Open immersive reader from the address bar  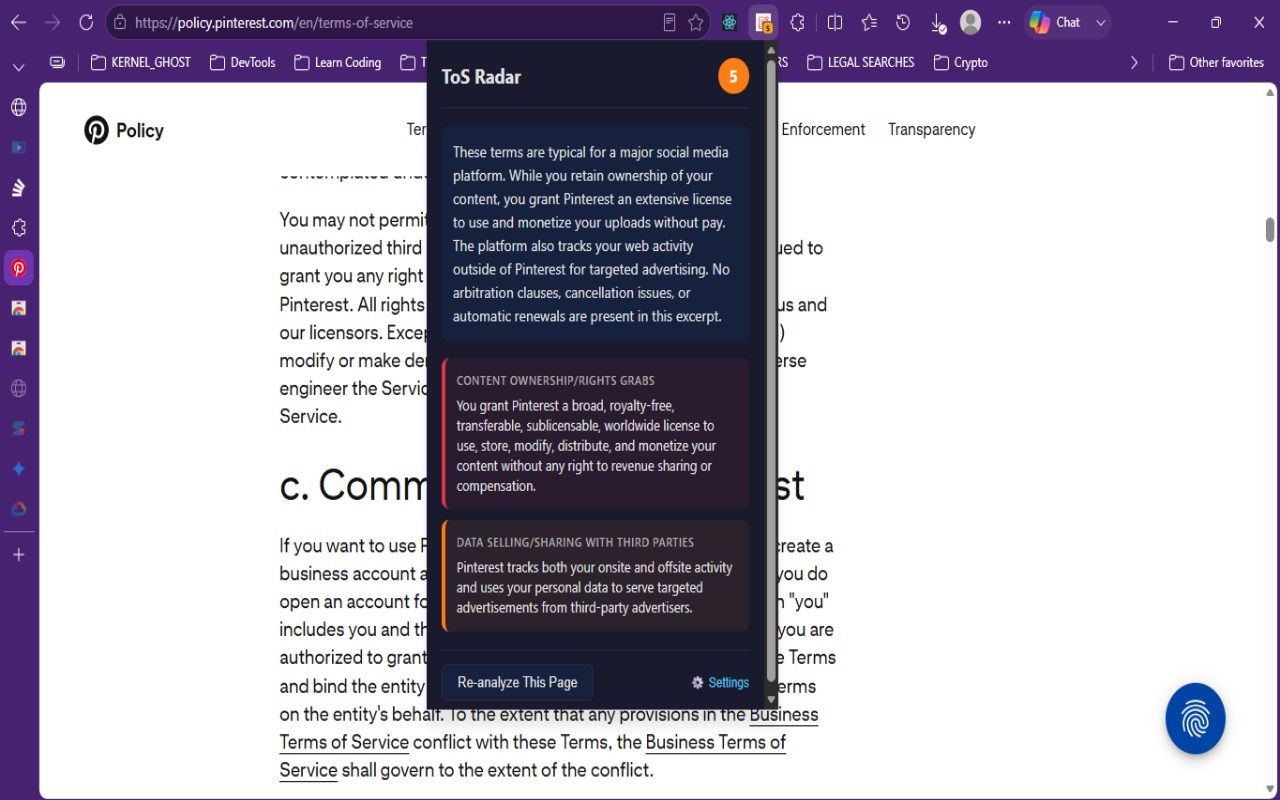pos(670,22)
